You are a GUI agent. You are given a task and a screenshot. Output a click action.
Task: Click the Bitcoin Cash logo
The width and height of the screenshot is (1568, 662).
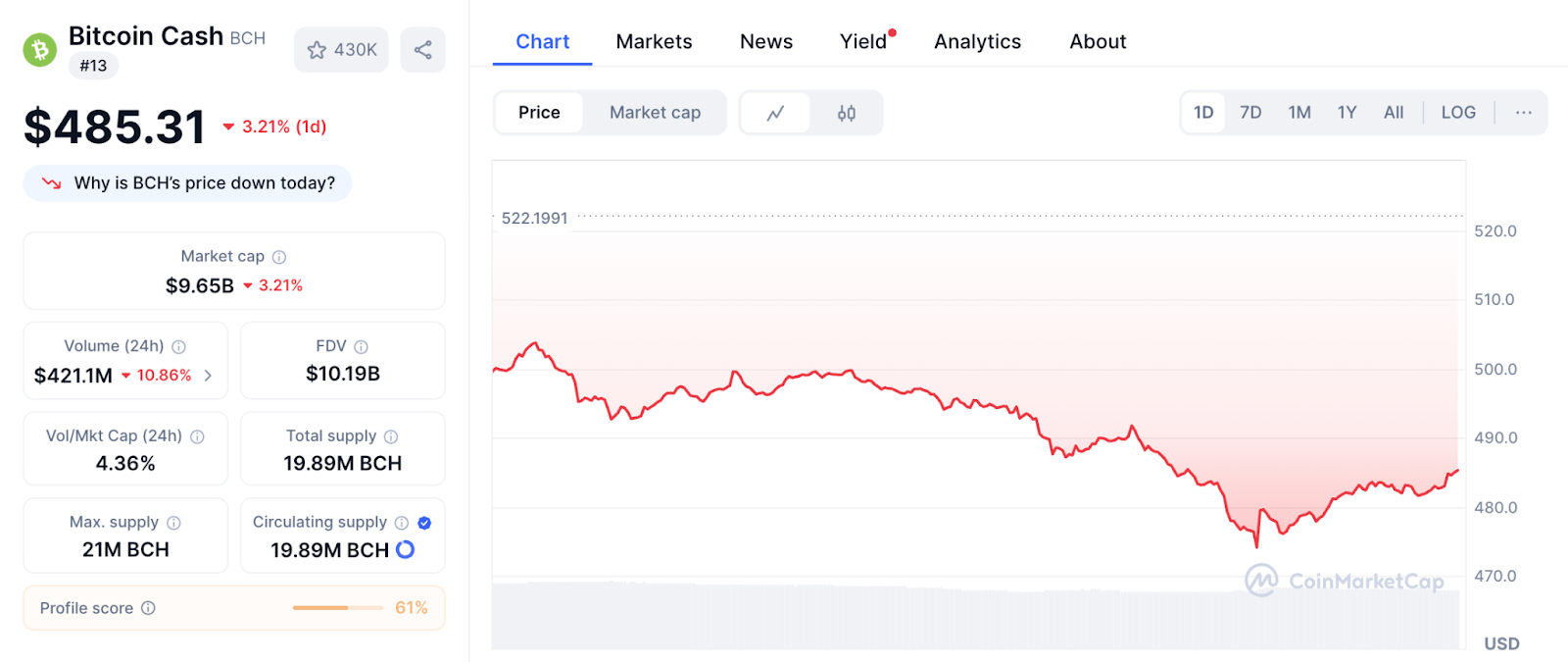click(x=37, y=48)
